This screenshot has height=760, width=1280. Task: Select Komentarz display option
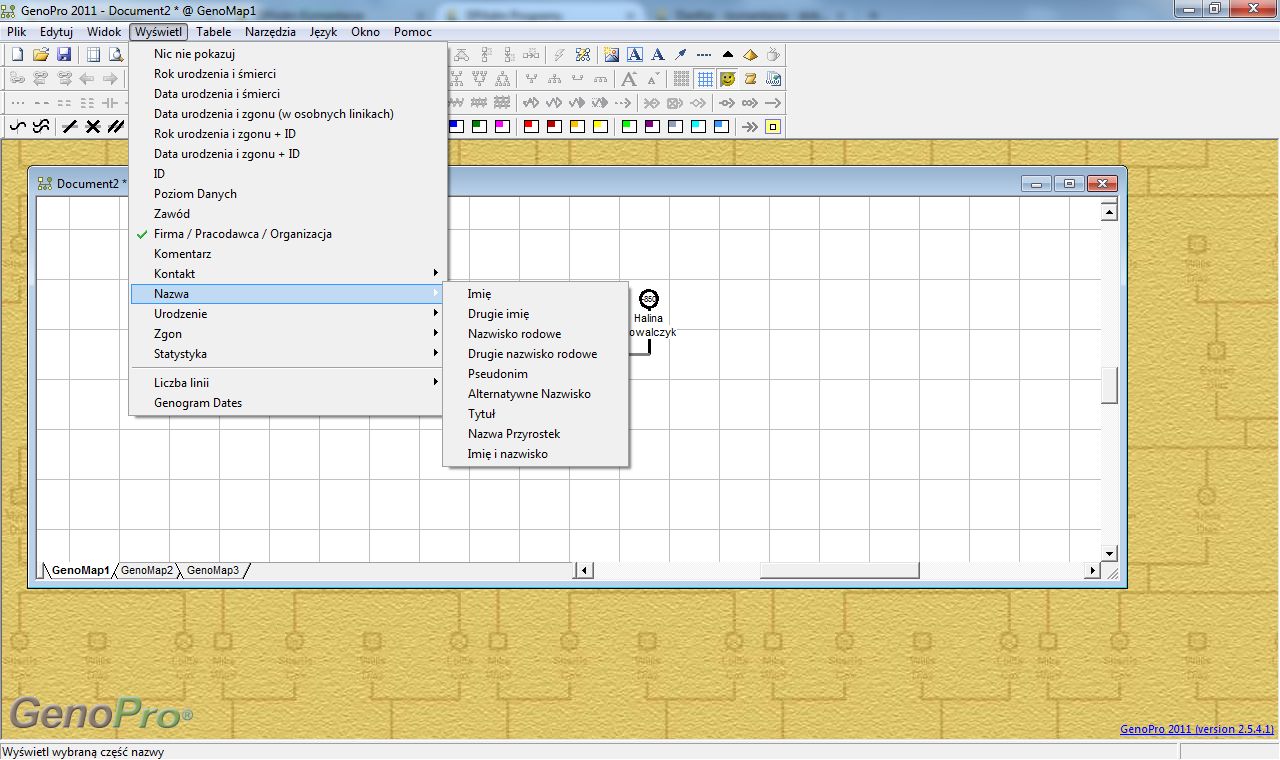[x=288, y=254]
